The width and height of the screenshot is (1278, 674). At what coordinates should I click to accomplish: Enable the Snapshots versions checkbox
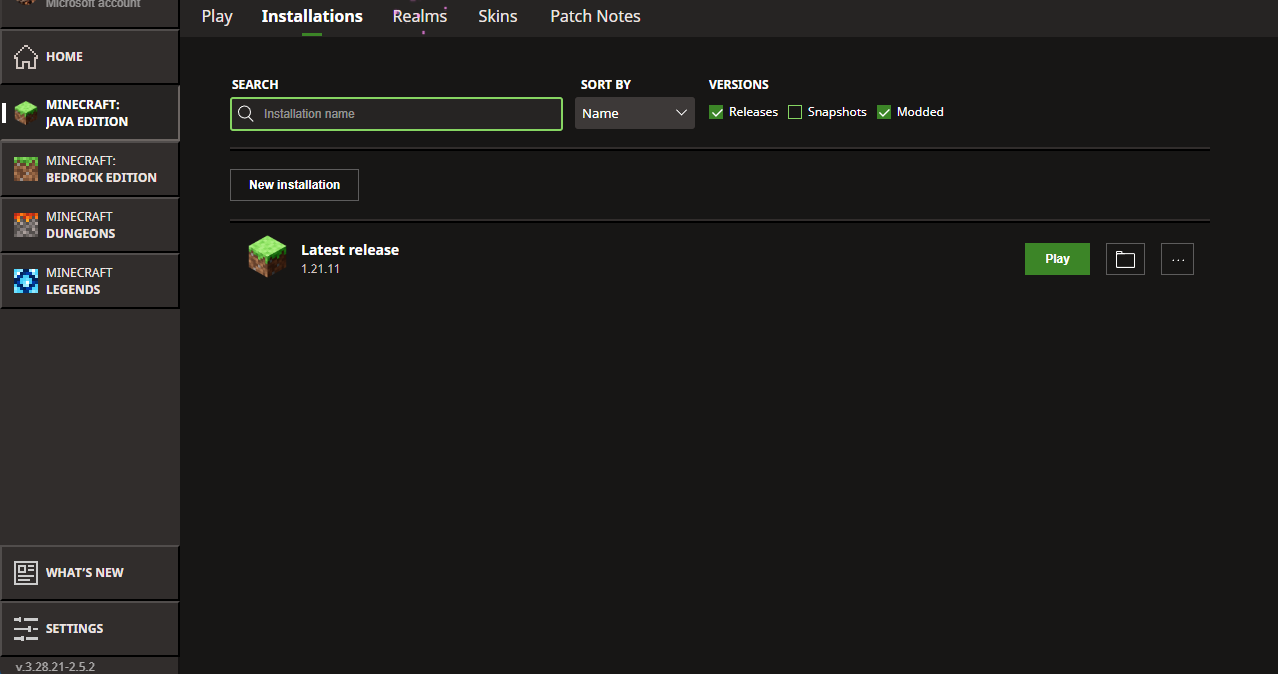[x=795, y=112]
